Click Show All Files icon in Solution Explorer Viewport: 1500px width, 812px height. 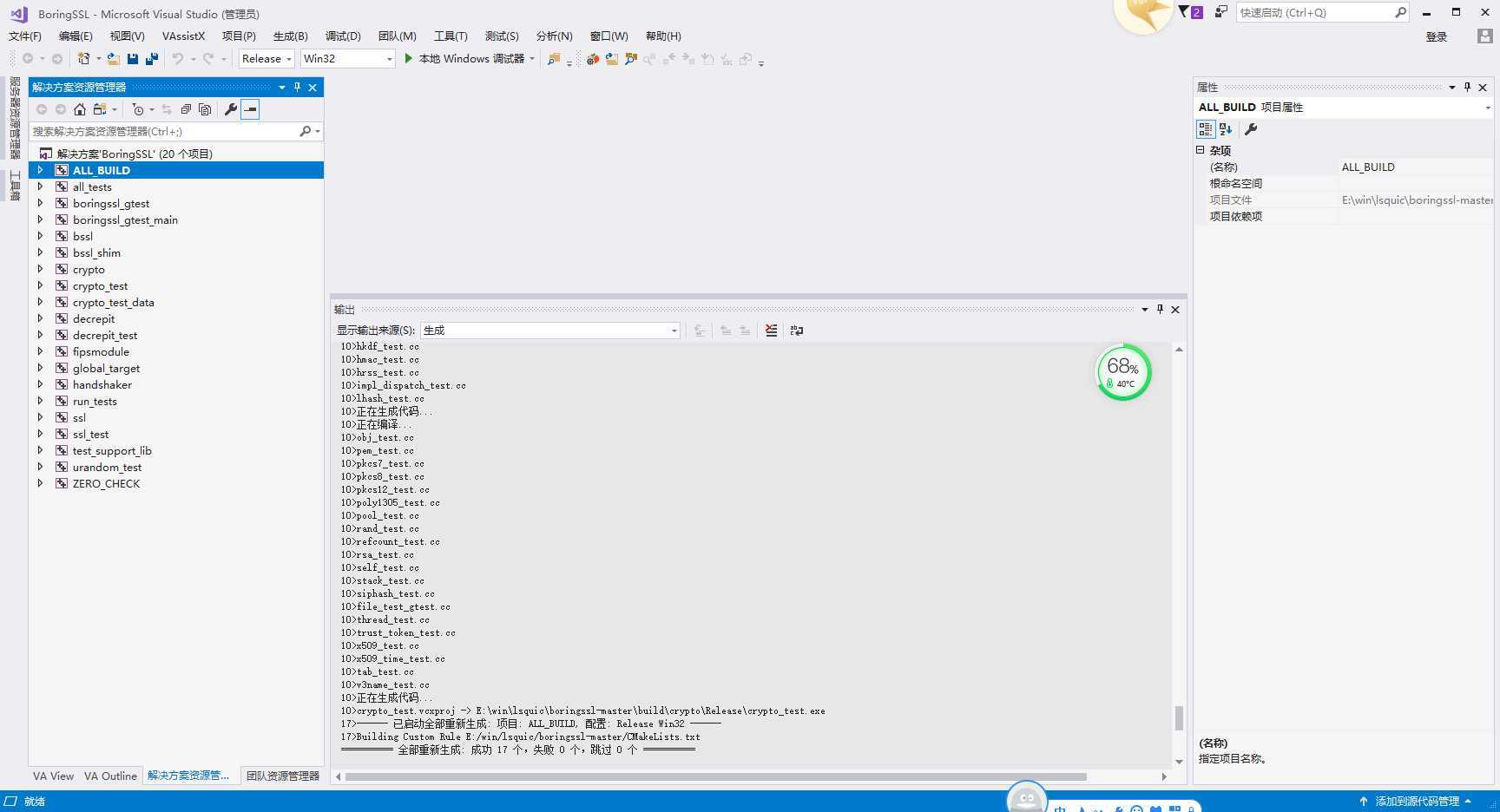pos(205,109)
